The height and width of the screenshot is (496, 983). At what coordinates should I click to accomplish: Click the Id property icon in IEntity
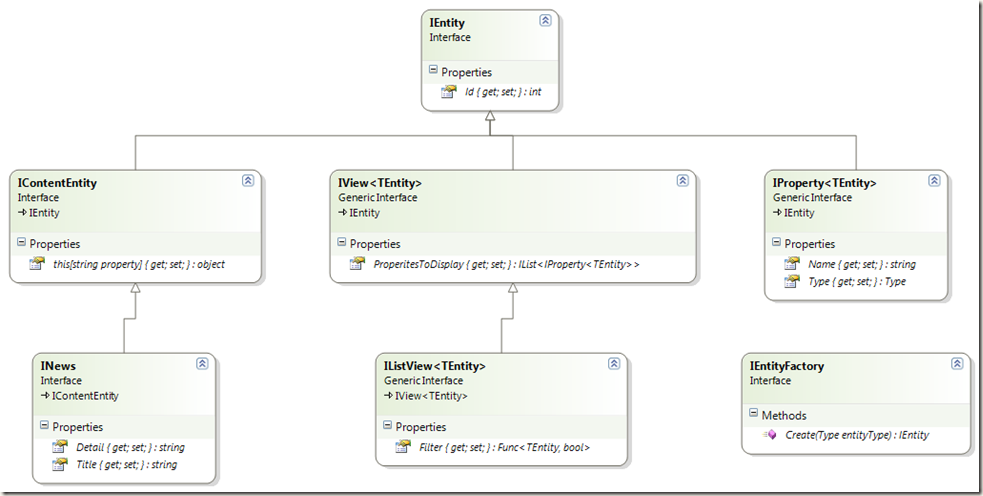click(448, 92)
